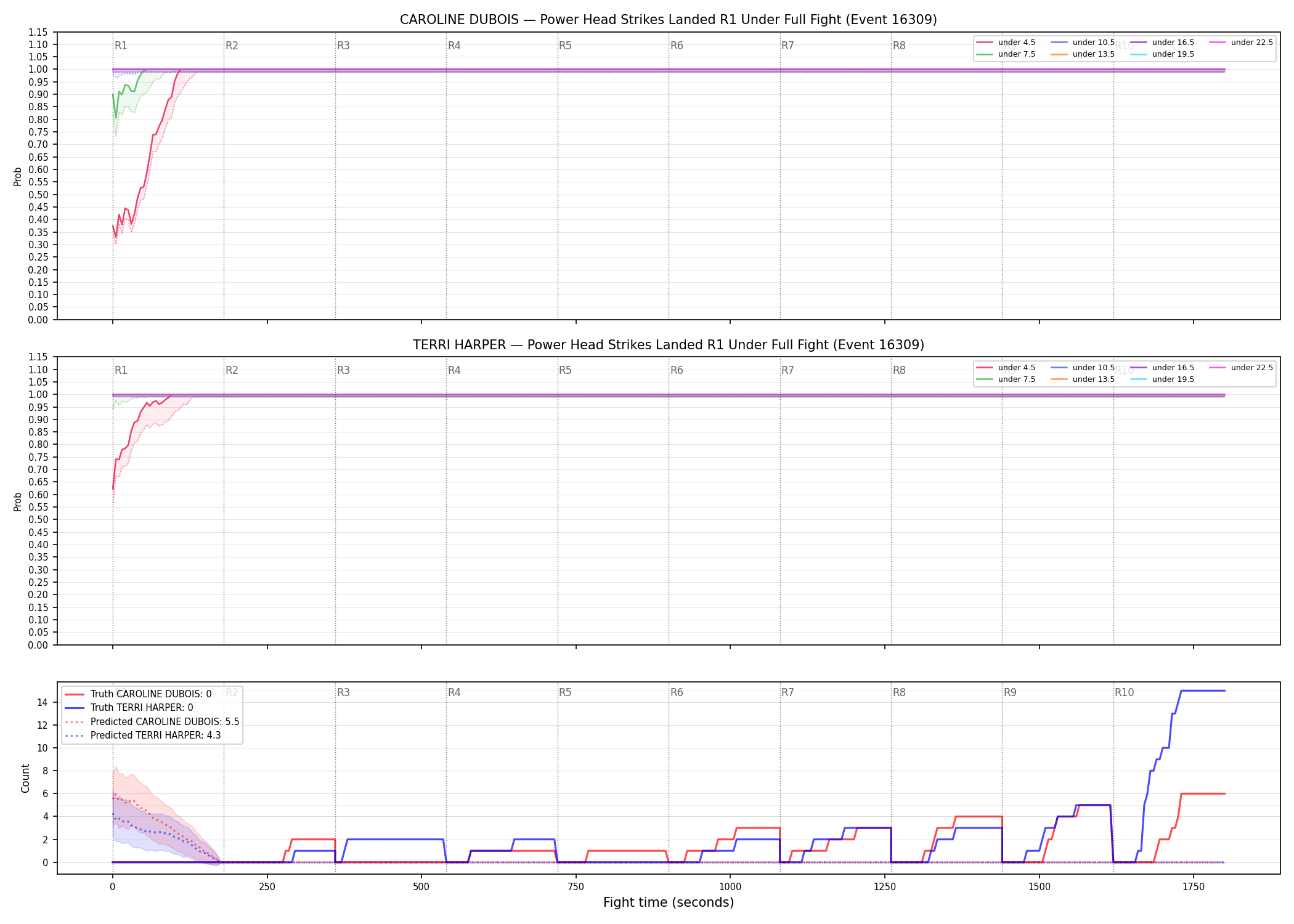Click 'Truth CAROLINE DUBOIS: 0' legend entry
This screenshot has width=1294, height=924.
point(138,694)
